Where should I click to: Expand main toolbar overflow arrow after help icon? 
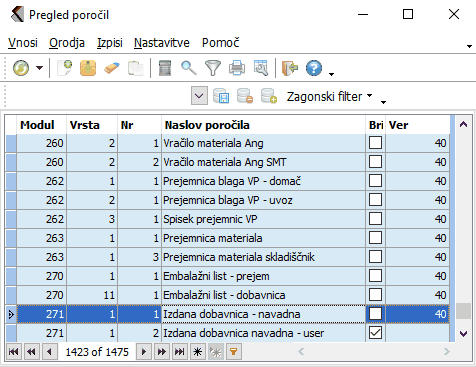pyautogui.click(x=331, y=74)
